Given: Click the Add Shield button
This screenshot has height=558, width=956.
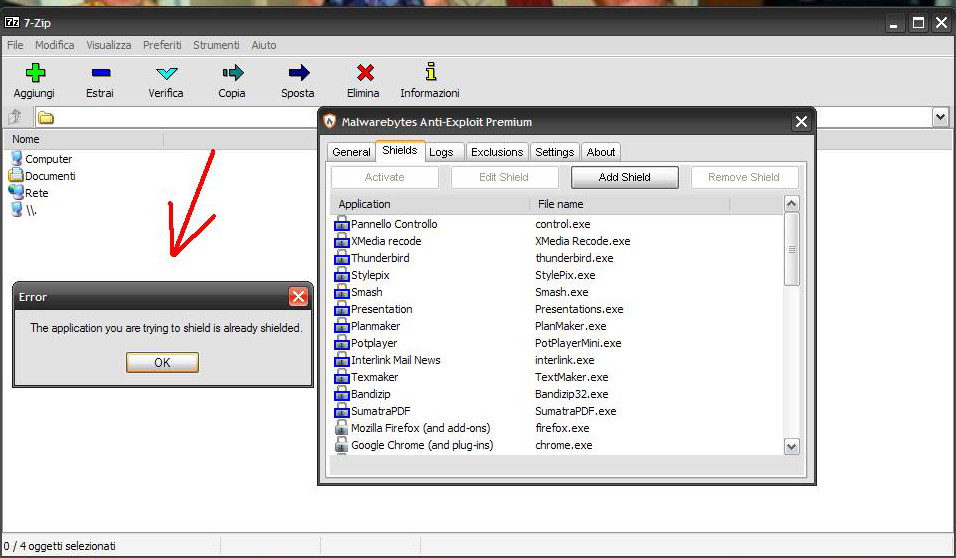Looking at the screenshot, I should 624,177.
